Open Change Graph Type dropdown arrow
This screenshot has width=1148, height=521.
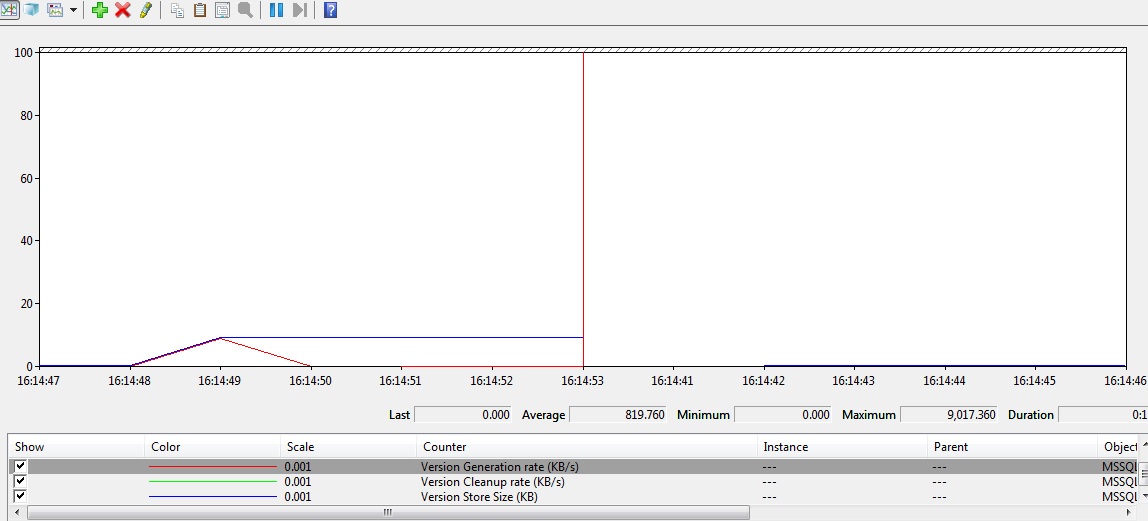point(74,11)
